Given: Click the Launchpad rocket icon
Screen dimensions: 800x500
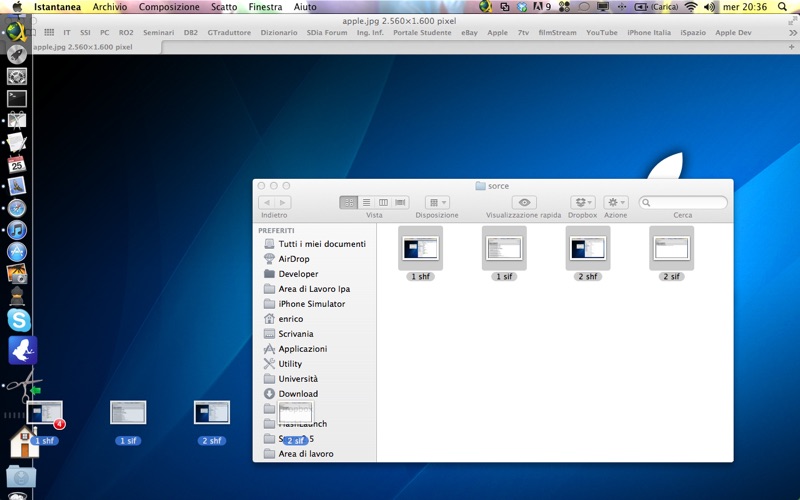Looking at the screenshot, I should (x=17, y=53).
